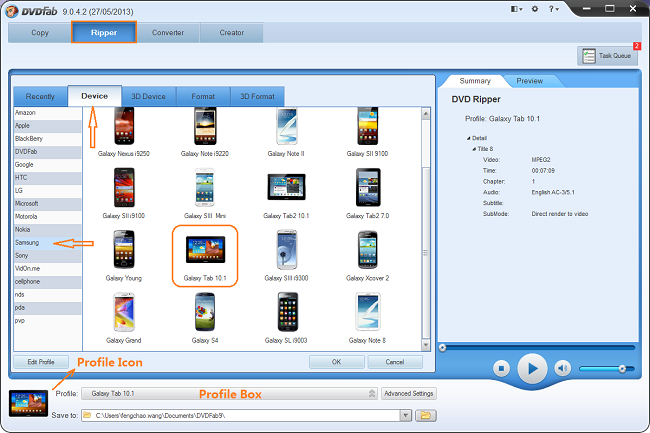Show the Preview panel tab
Screen dimensions: 650x433
[x=529, y=81]
